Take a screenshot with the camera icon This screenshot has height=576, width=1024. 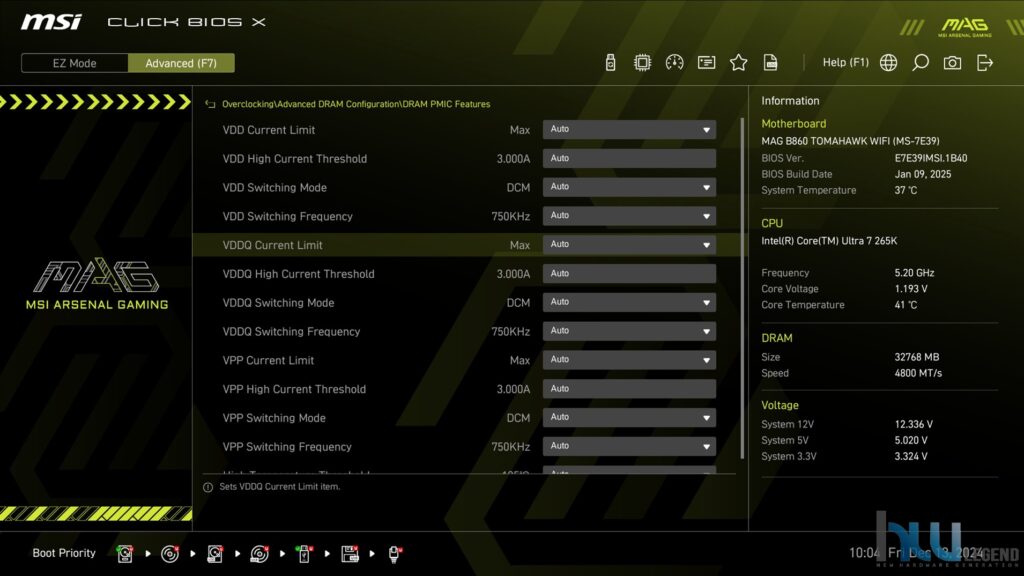952,63
